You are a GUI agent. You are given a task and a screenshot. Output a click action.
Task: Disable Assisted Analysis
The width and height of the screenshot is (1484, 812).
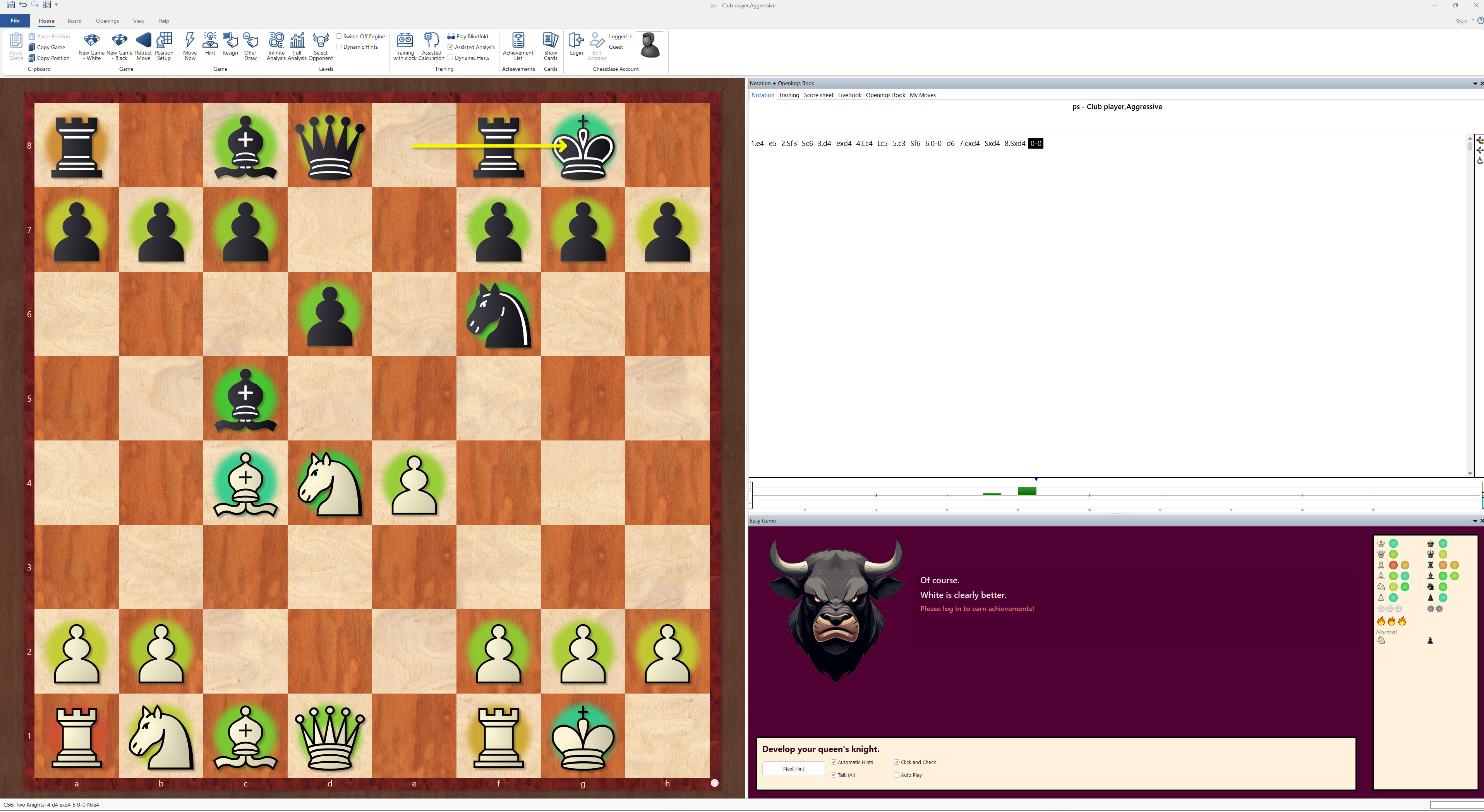tap(450, 47)
